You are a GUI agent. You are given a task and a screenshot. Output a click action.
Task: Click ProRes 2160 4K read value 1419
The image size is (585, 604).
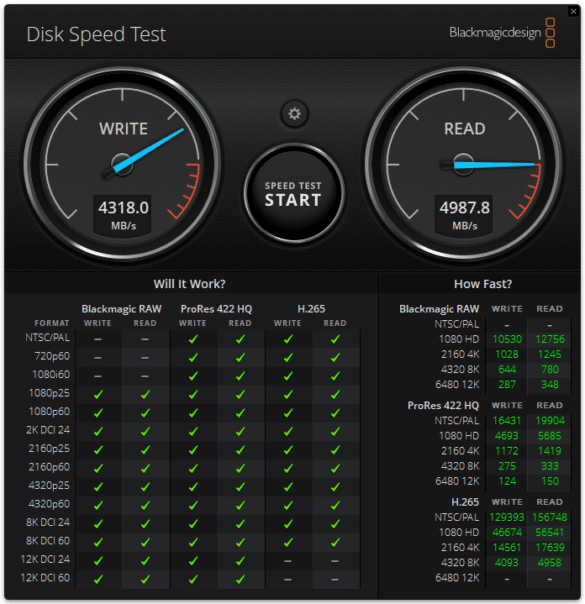tap(550, 451)
